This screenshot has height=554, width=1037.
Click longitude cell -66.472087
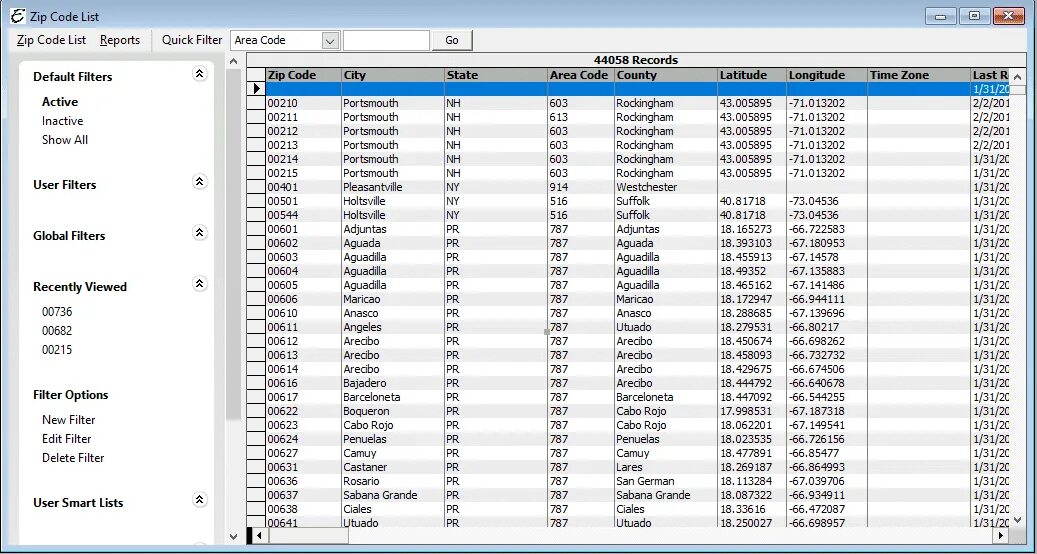pos(826,509)
